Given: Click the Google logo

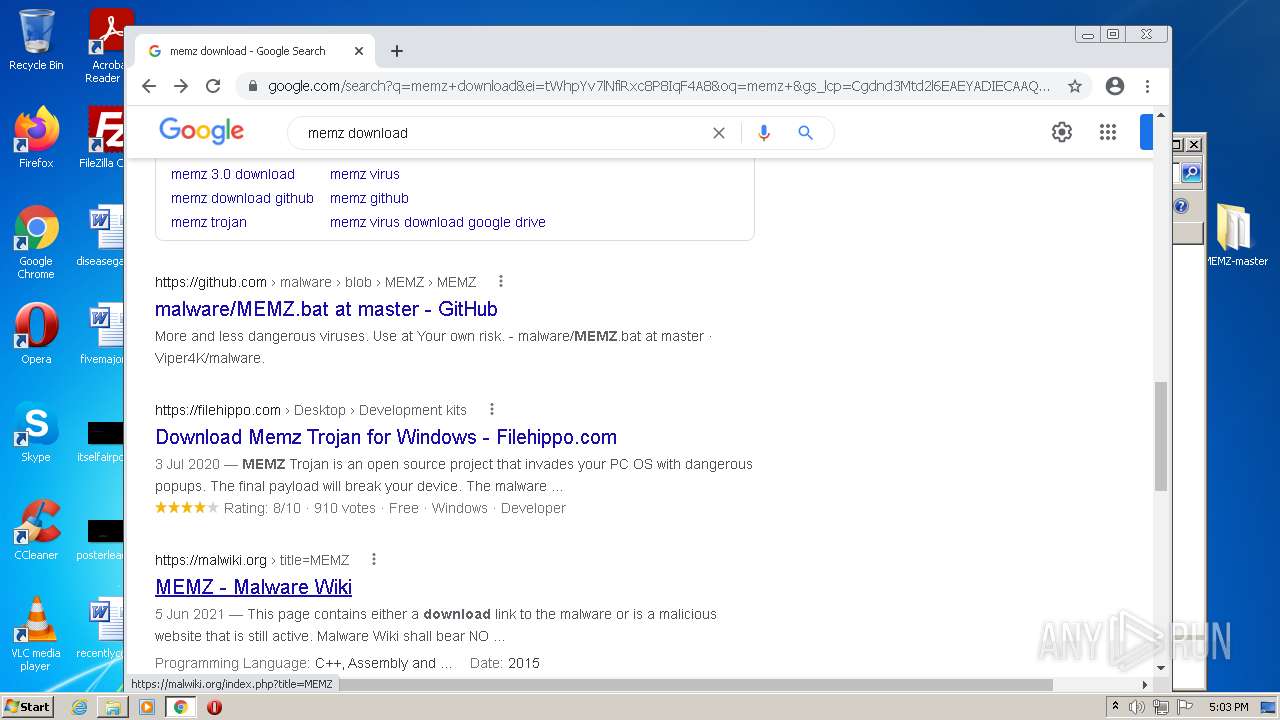Looking at the screenshot, I should (201, 131).
